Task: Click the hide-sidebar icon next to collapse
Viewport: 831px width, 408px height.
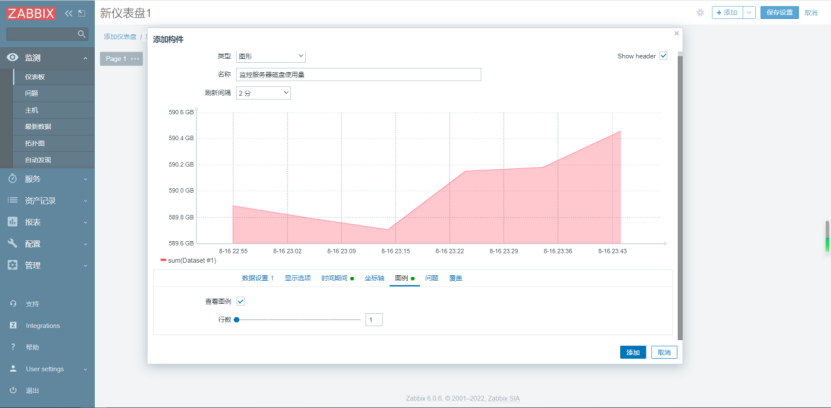Action: [x=81, y=13]
